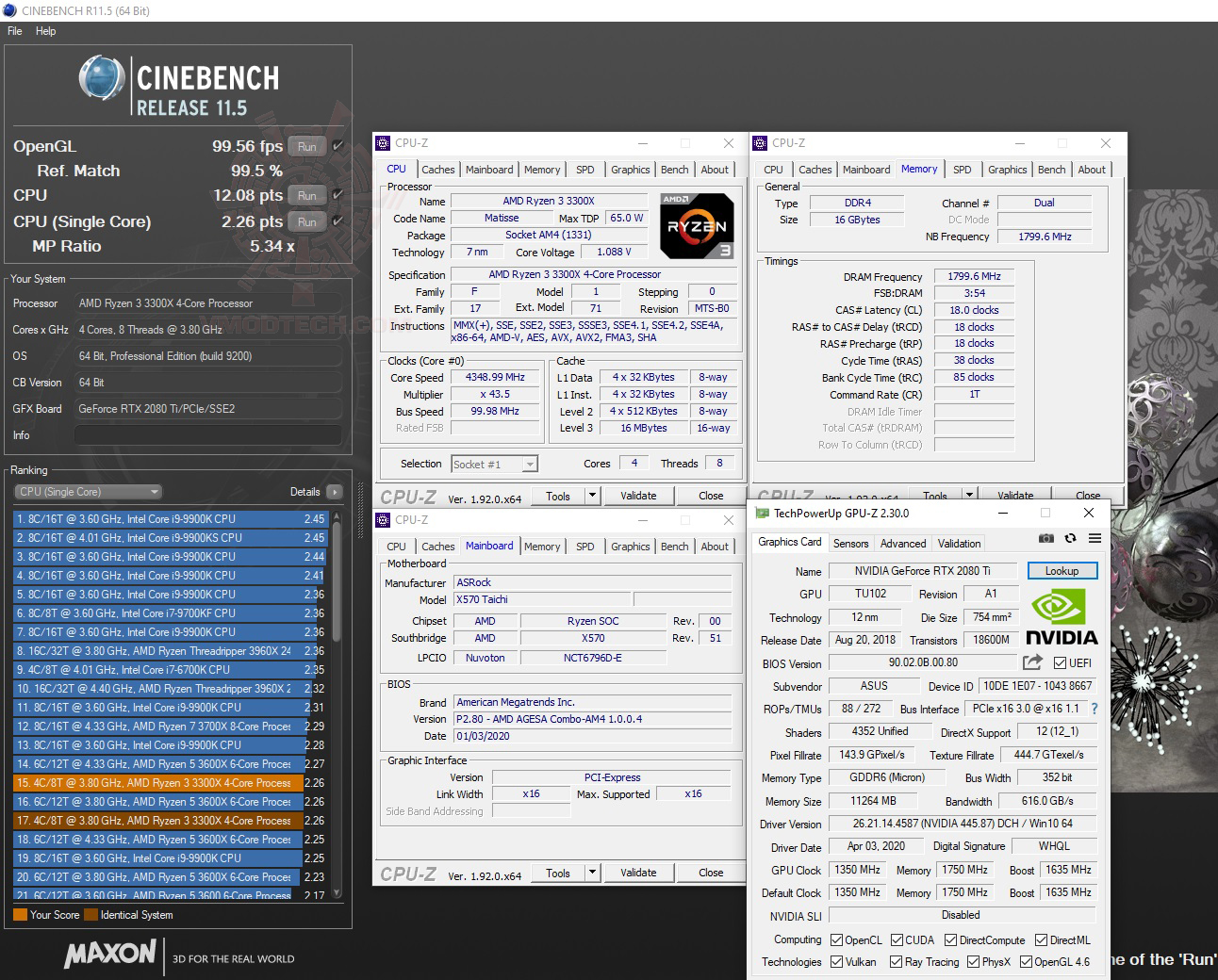Select ranking row 9 Intel Core i7-6700K
This screenshot has width=1218, height=980.
170,669
